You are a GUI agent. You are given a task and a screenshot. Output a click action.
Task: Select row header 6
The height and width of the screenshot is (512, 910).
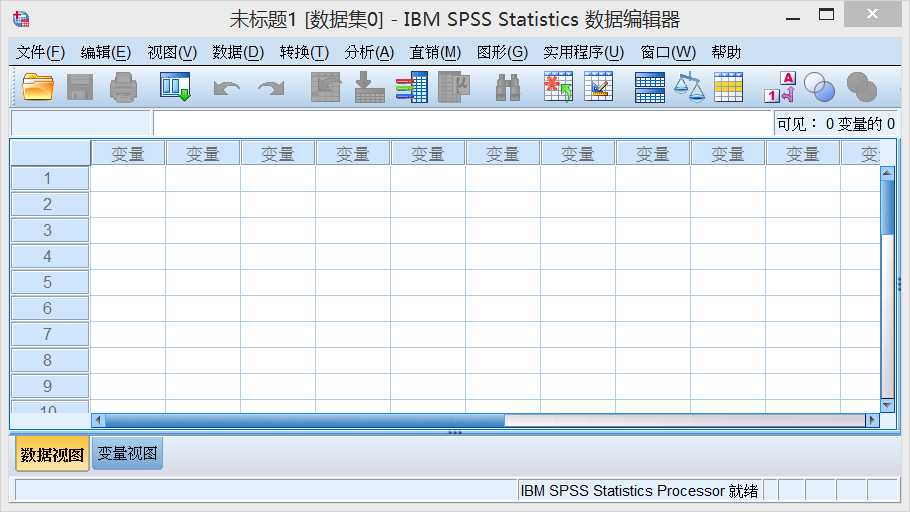tap(50, 308)
